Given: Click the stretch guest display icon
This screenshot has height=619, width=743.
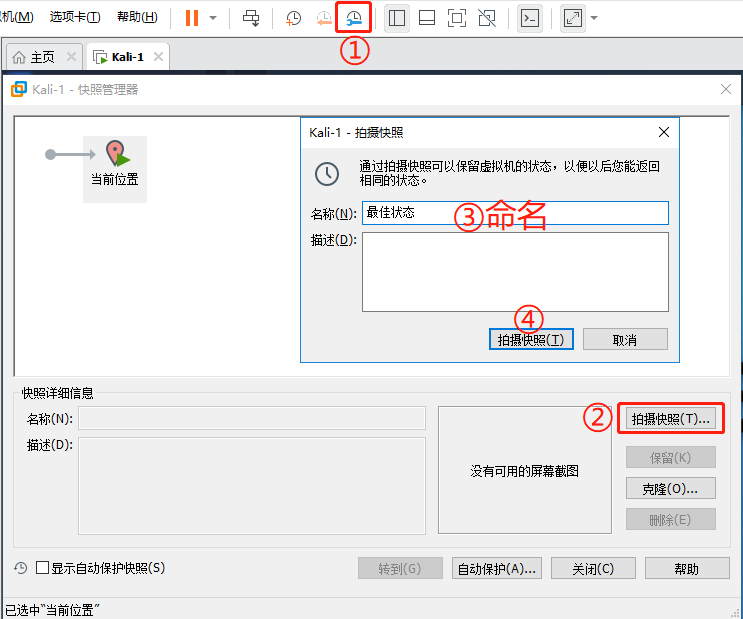Looking at the screenshot, I should pyautogui.click(x=573, y=18).
